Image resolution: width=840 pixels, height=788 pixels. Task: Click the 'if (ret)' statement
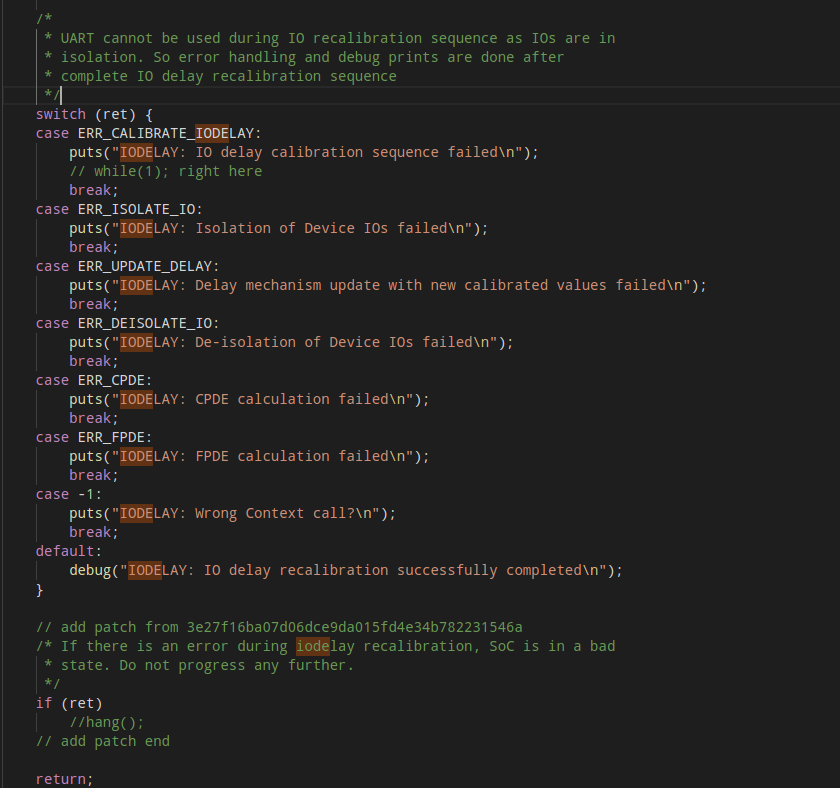pyautogui.click(x=69, y=704)
